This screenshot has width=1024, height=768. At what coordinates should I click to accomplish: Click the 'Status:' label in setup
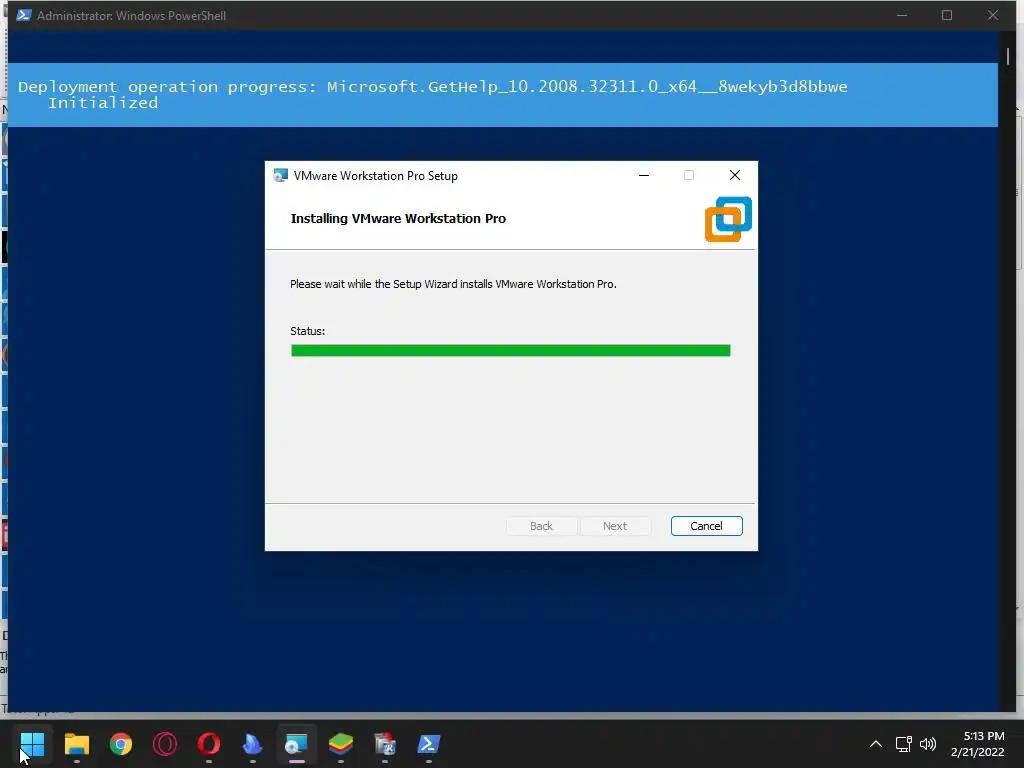308,331
